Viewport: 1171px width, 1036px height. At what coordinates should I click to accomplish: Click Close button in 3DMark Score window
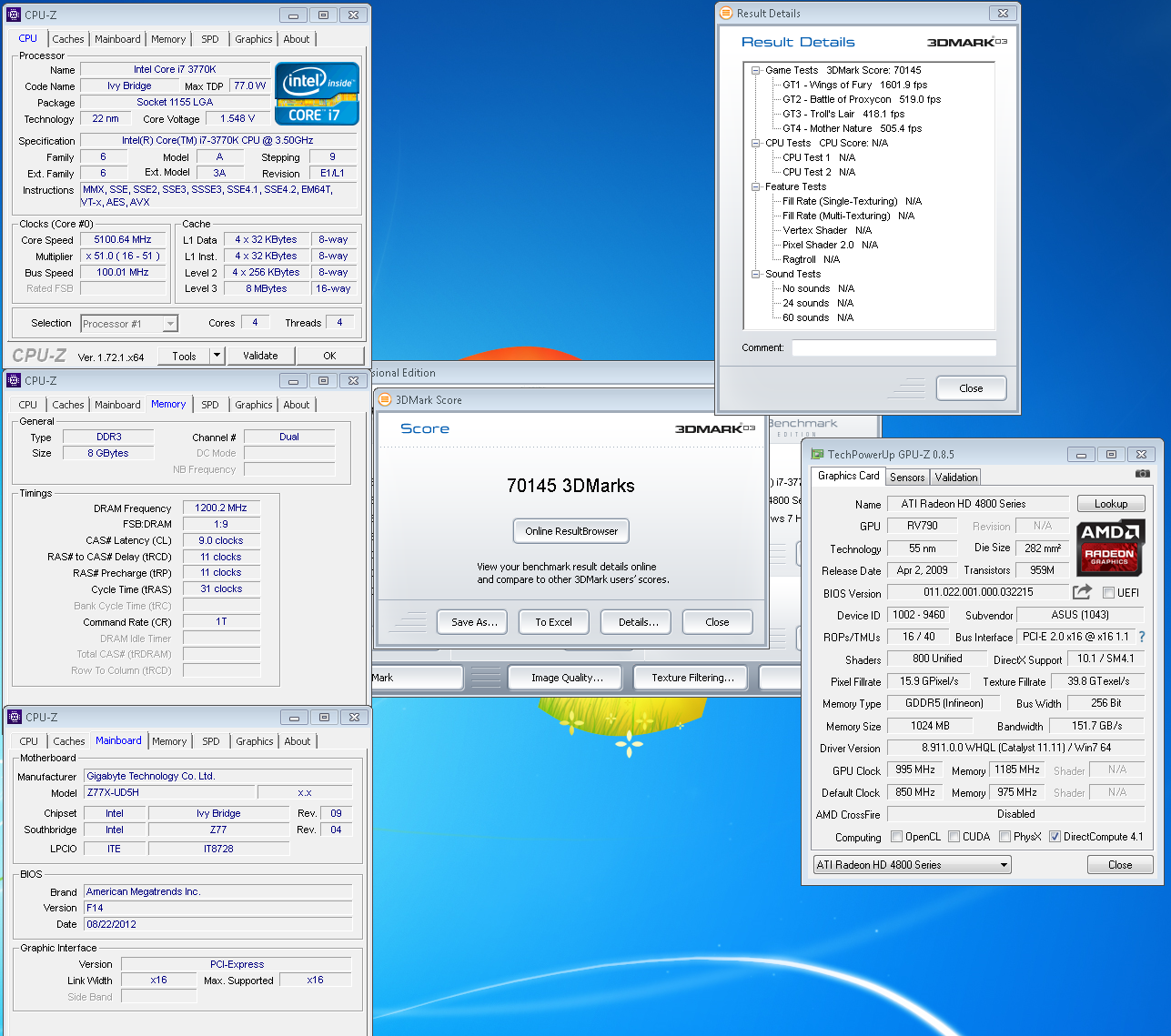point(717,622)
